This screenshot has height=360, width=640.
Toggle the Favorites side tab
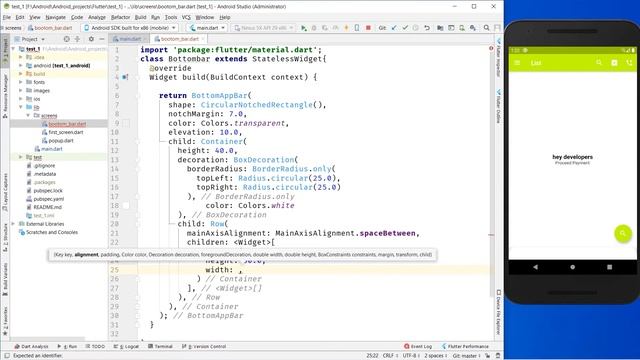5,322
